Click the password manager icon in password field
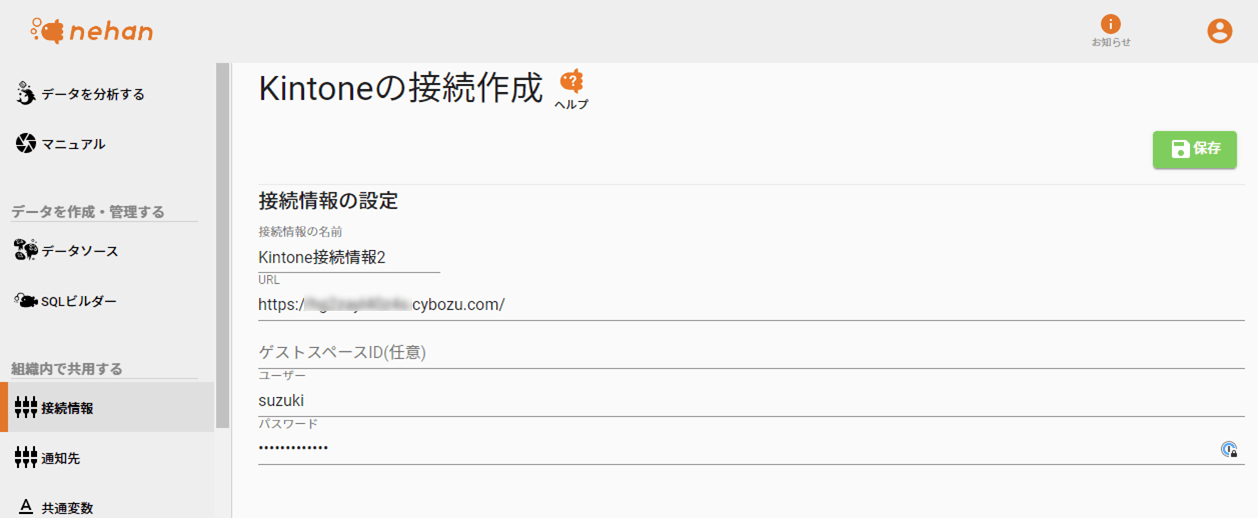1258x518 pixels. tap(1229, 449)
